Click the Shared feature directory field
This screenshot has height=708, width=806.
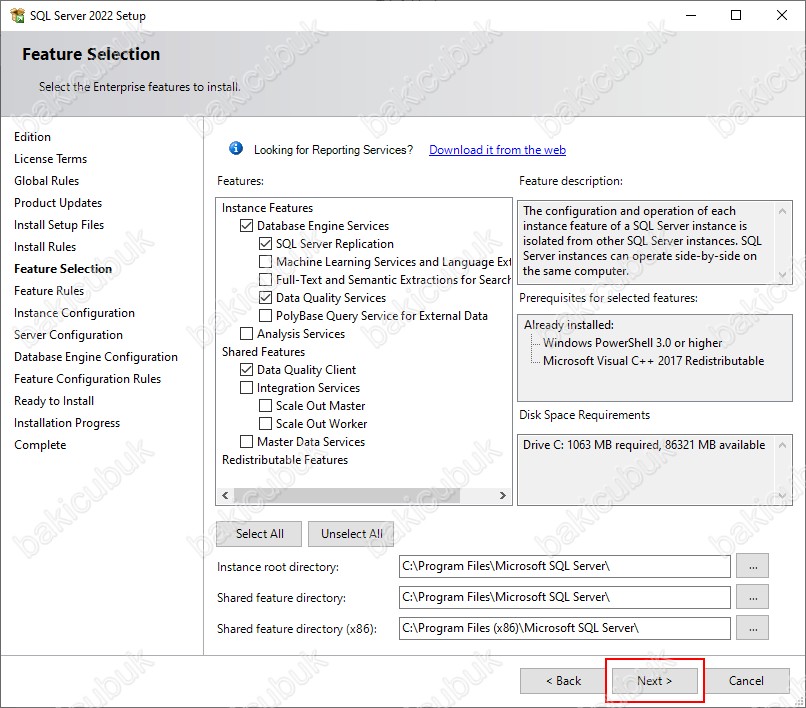[x=564, y=597]
